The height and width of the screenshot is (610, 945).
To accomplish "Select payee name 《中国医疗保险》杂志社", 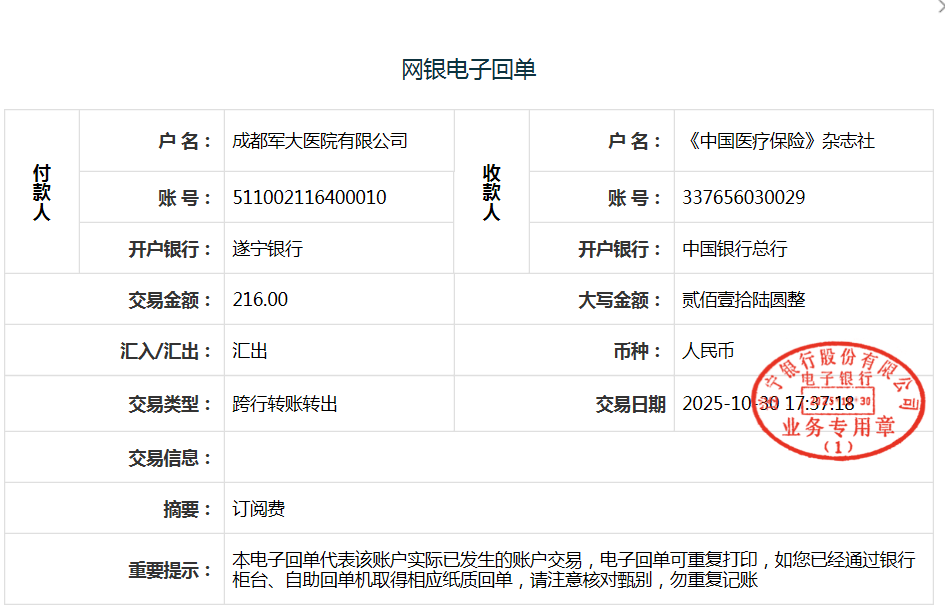I will (778, 141).
